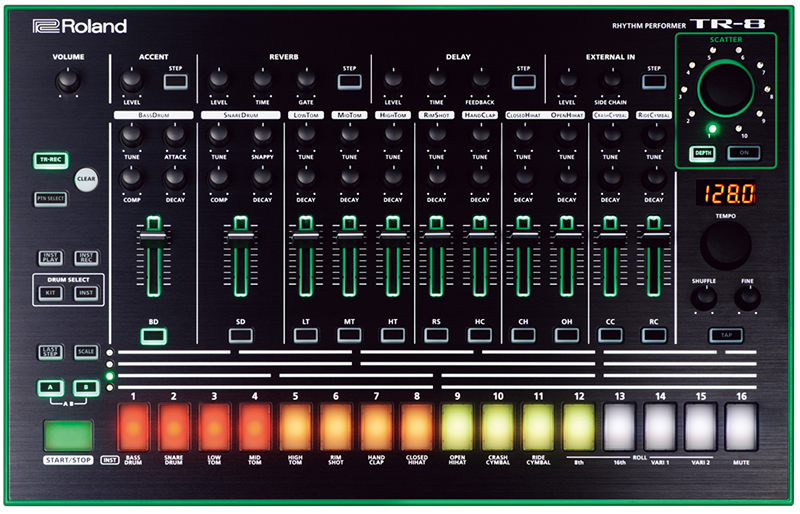
Task: Select the SD instrument button
Action: click(x=240, y=336)
